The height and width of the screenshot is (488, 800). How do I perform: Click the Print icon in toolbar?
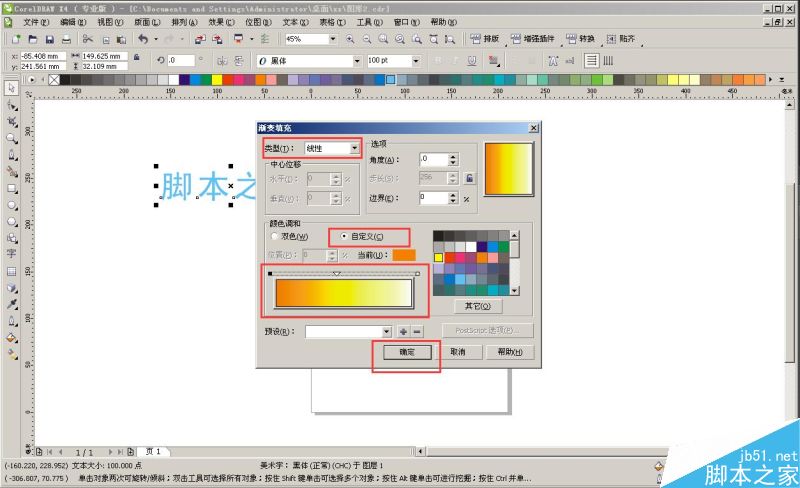click(x=66, y=39)
